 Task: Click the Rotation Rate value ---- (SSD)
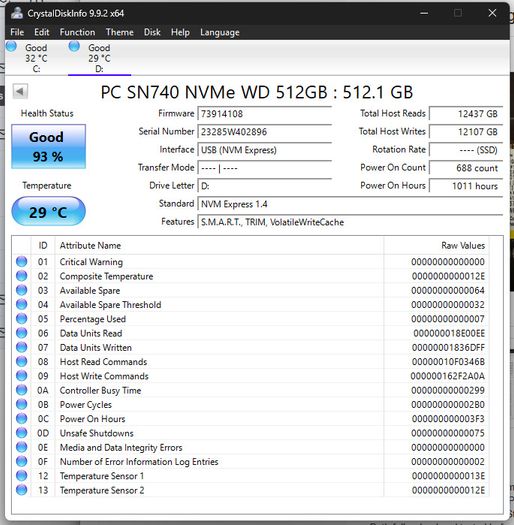[x=466, y=150]
